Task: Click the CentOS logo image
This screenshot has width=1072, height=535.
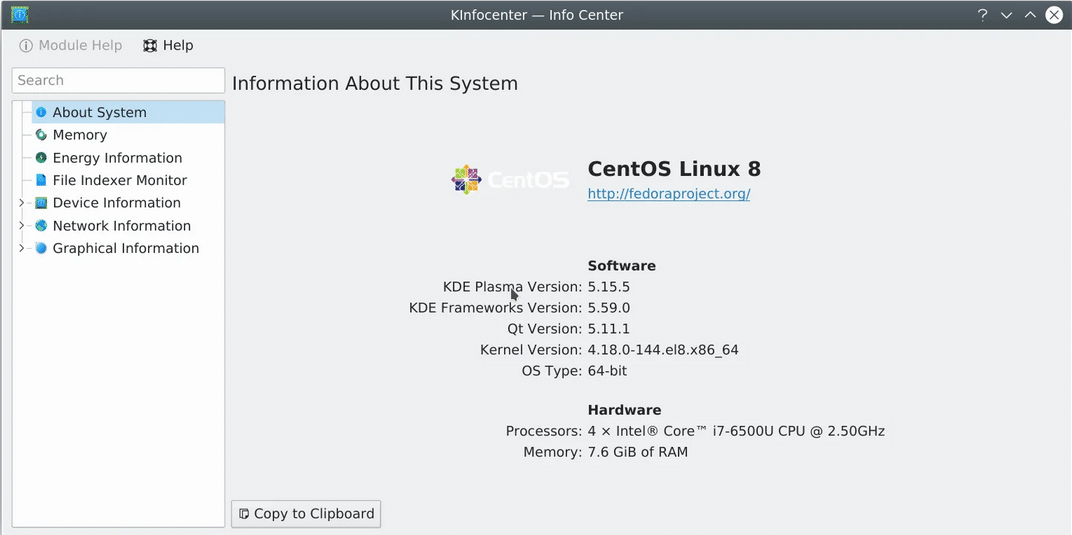Action: 510,180
